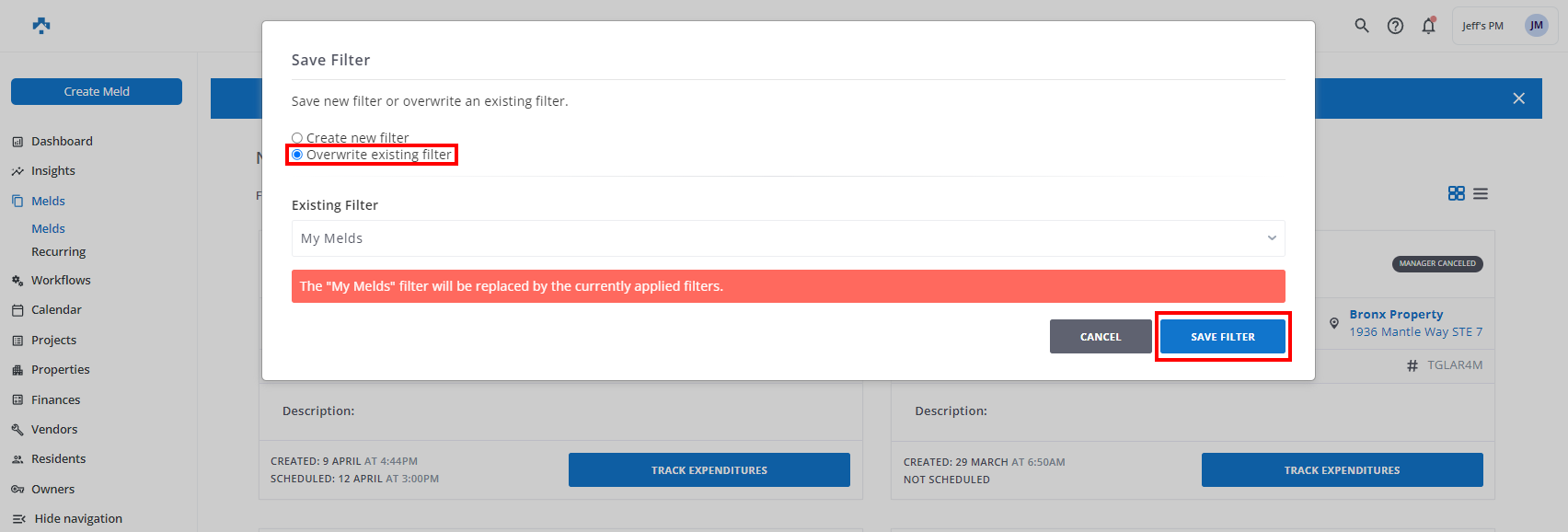
Task: Open Recurring in the sidebar
Action: pos(58,251)
